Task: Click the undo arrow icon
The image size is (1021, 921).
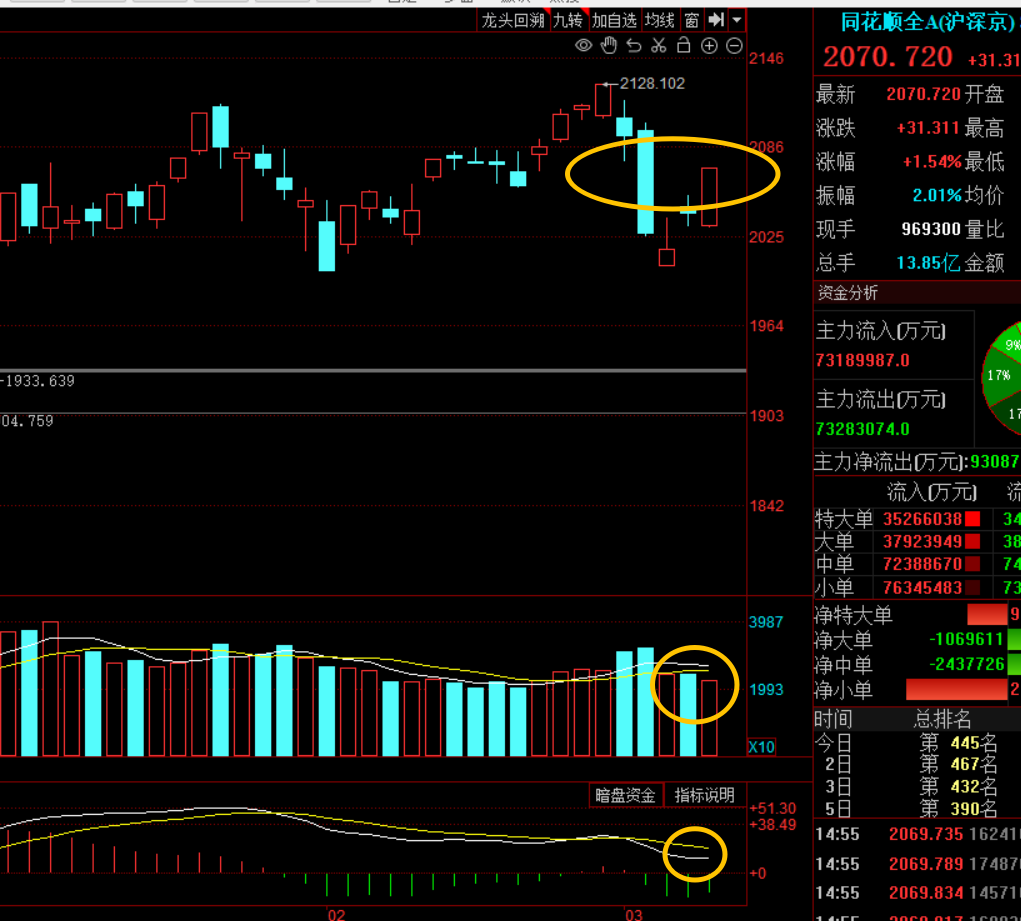Action: coord(634,46)
